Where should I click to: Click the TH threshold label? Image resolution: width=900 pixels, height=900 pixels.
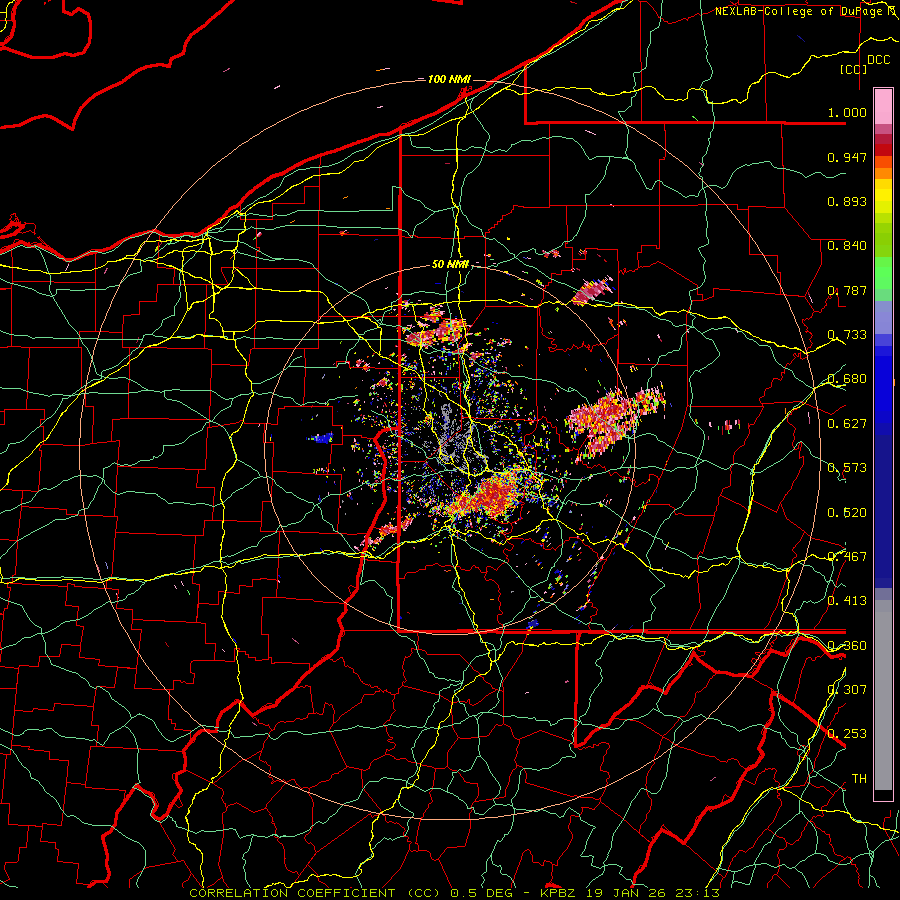pos(859,779)
